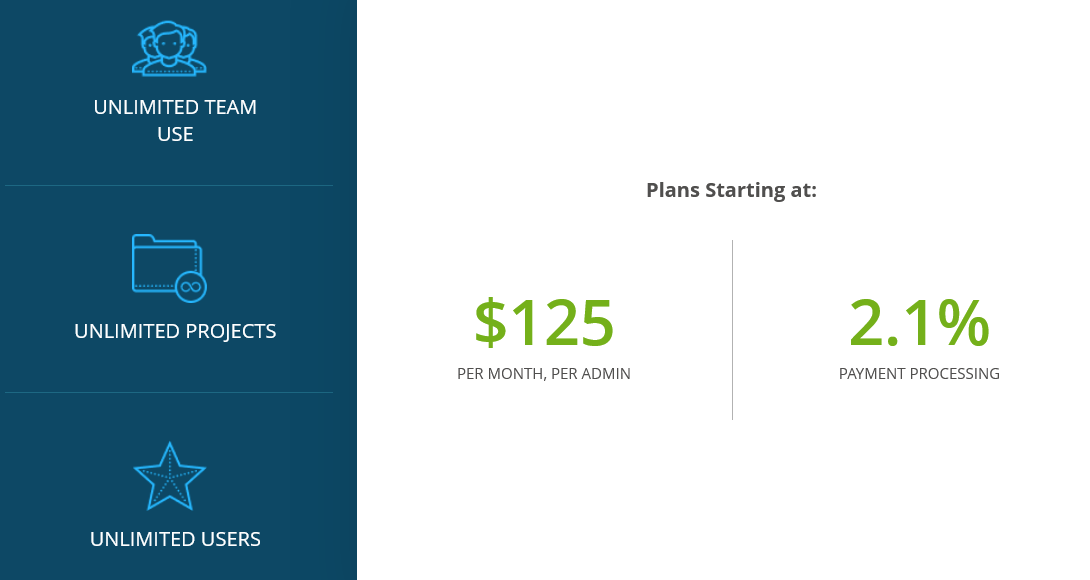Click the $125 price figure
This screenshot has width=1090, height=580.
coord(544,323)
